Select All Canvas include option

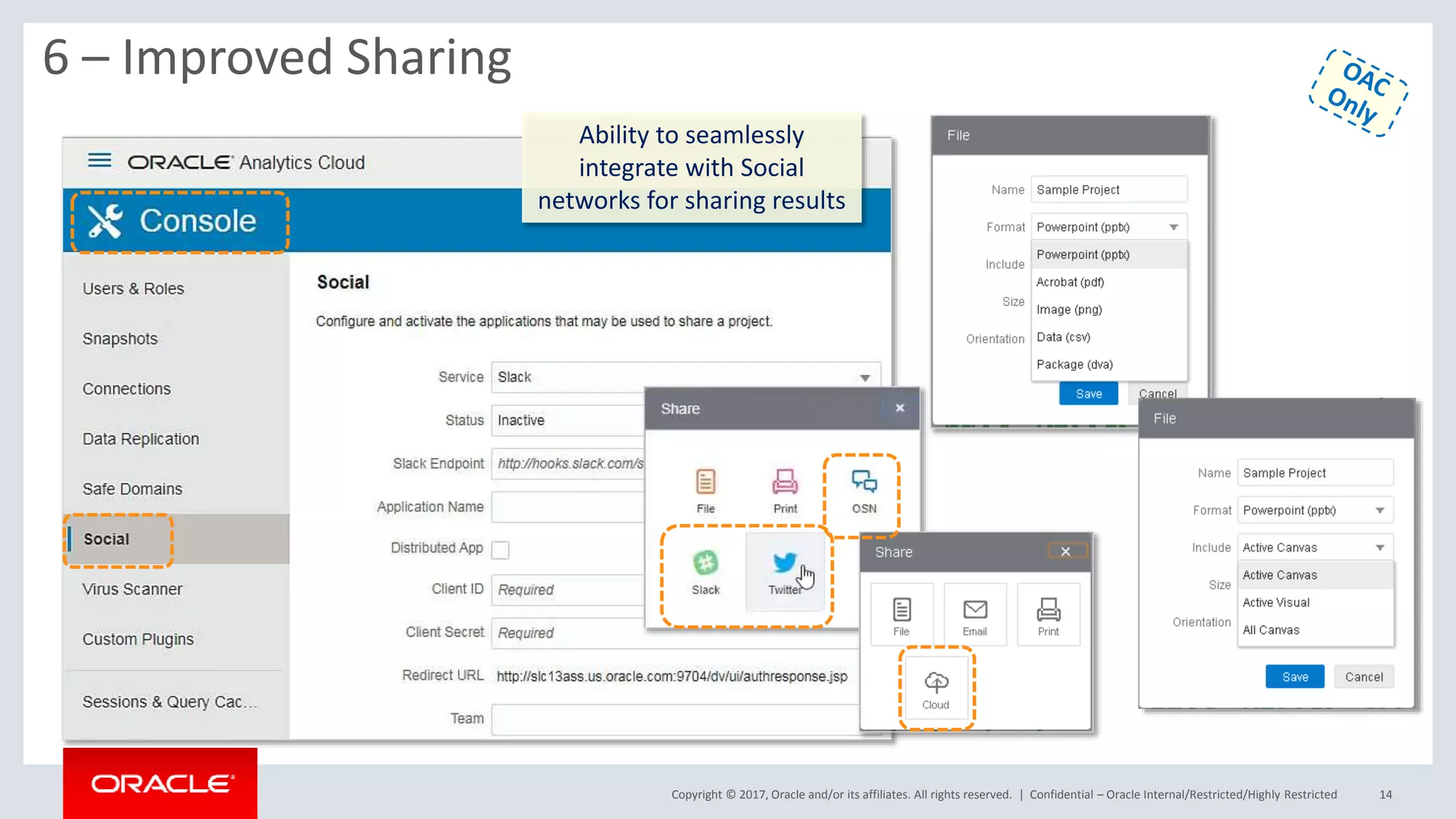coord(1315,630)
